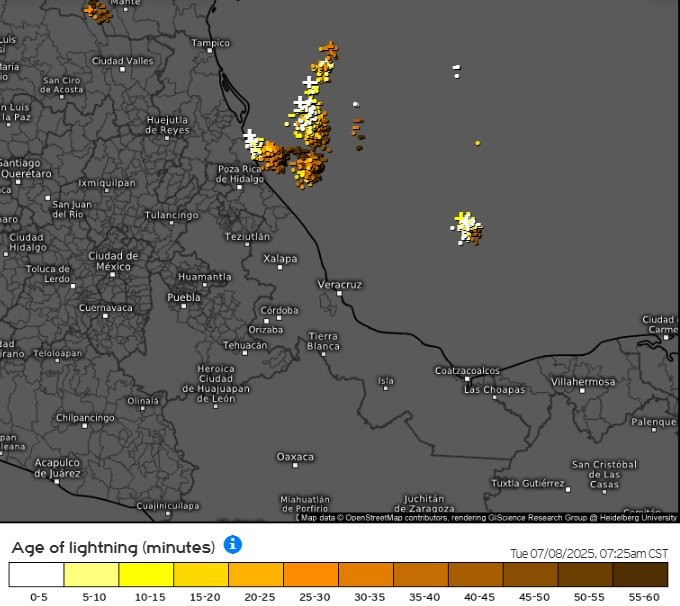Select the 20-25 minutes swatch
The height and width of the screenshot is (606, 680).
pyautogui.click(x=256, y=575)
